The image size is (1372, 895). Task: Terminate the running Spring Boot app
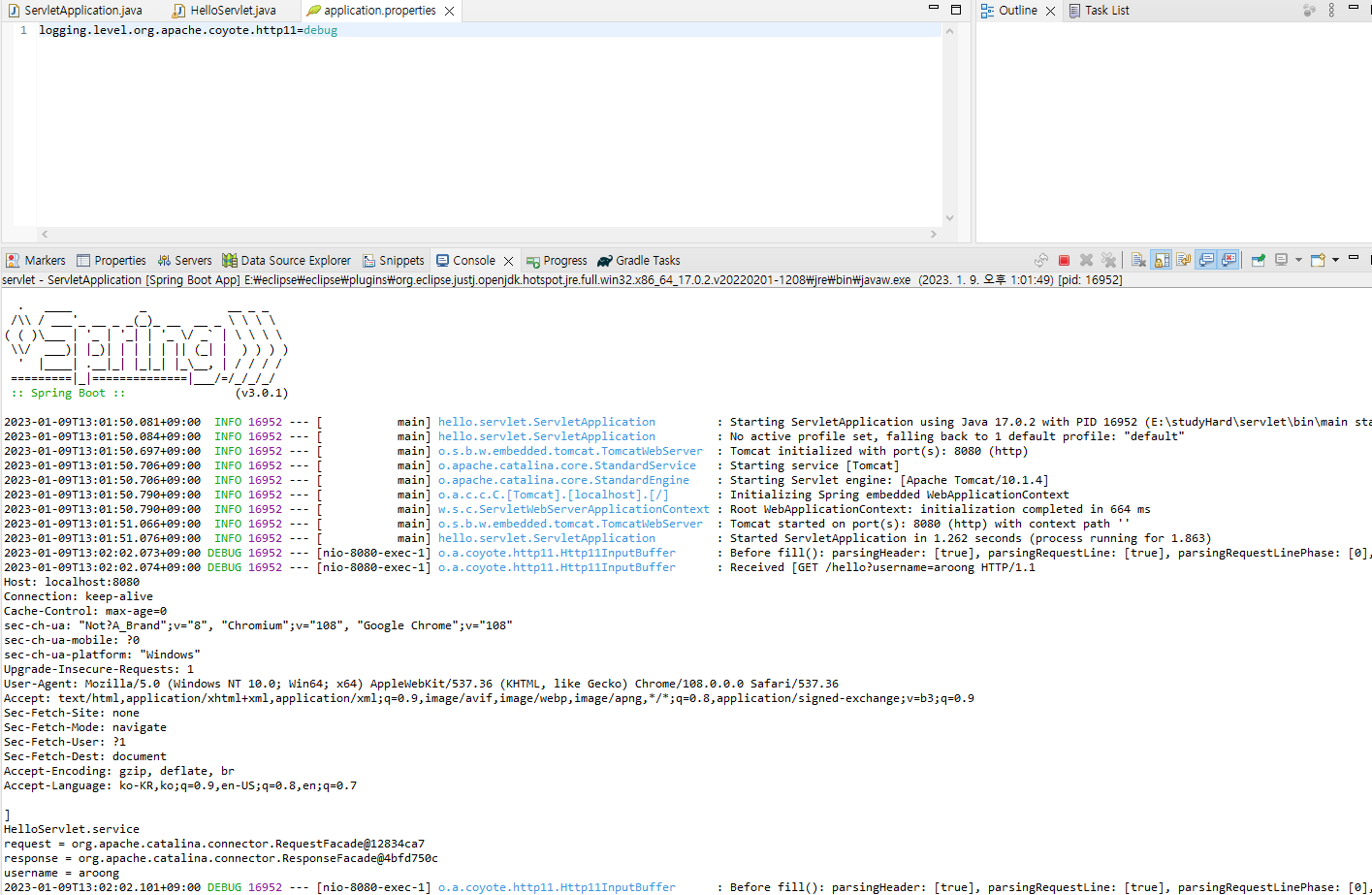coord(1064,260)
